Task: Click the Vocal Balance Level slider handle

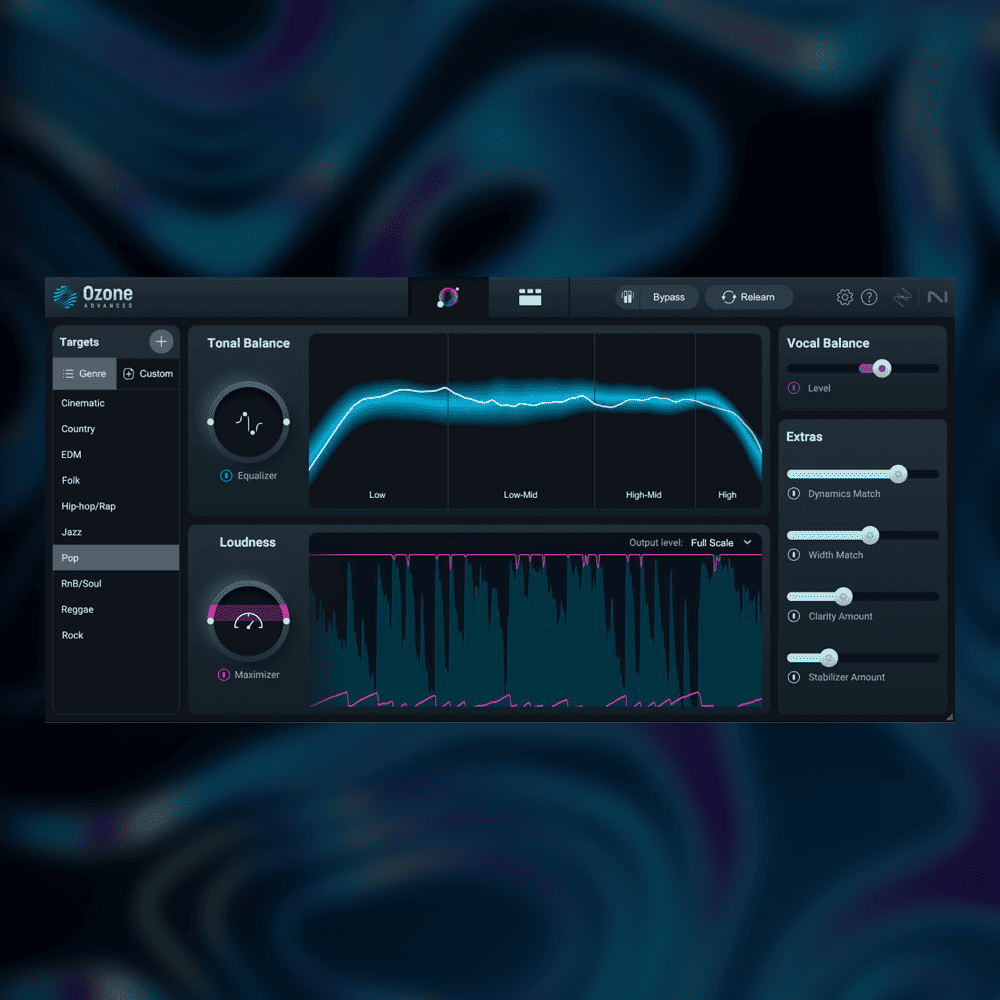Action: pos(882,368)
